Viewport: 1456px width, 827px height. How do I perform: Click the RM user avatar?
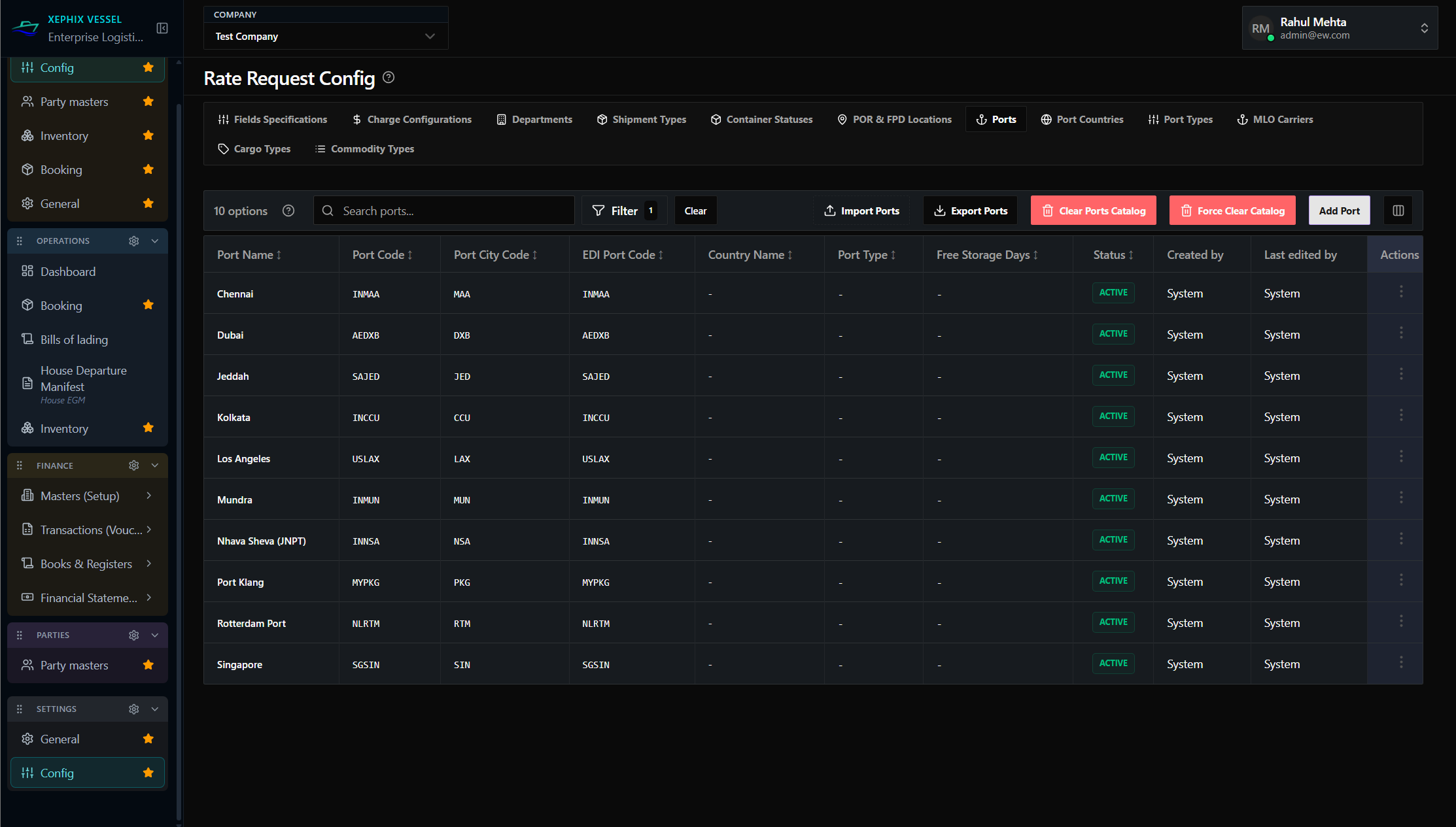[1260, 28]
